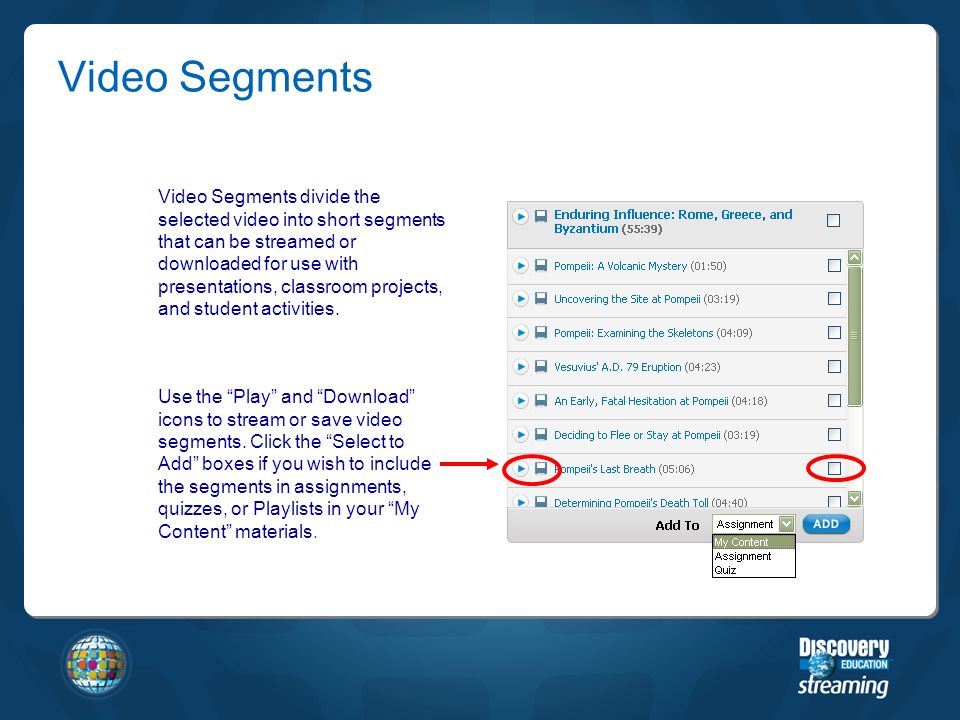The image size is (960, 720).
Task: Click the segment list scrollbar thumb
Action: pos(855,336)
